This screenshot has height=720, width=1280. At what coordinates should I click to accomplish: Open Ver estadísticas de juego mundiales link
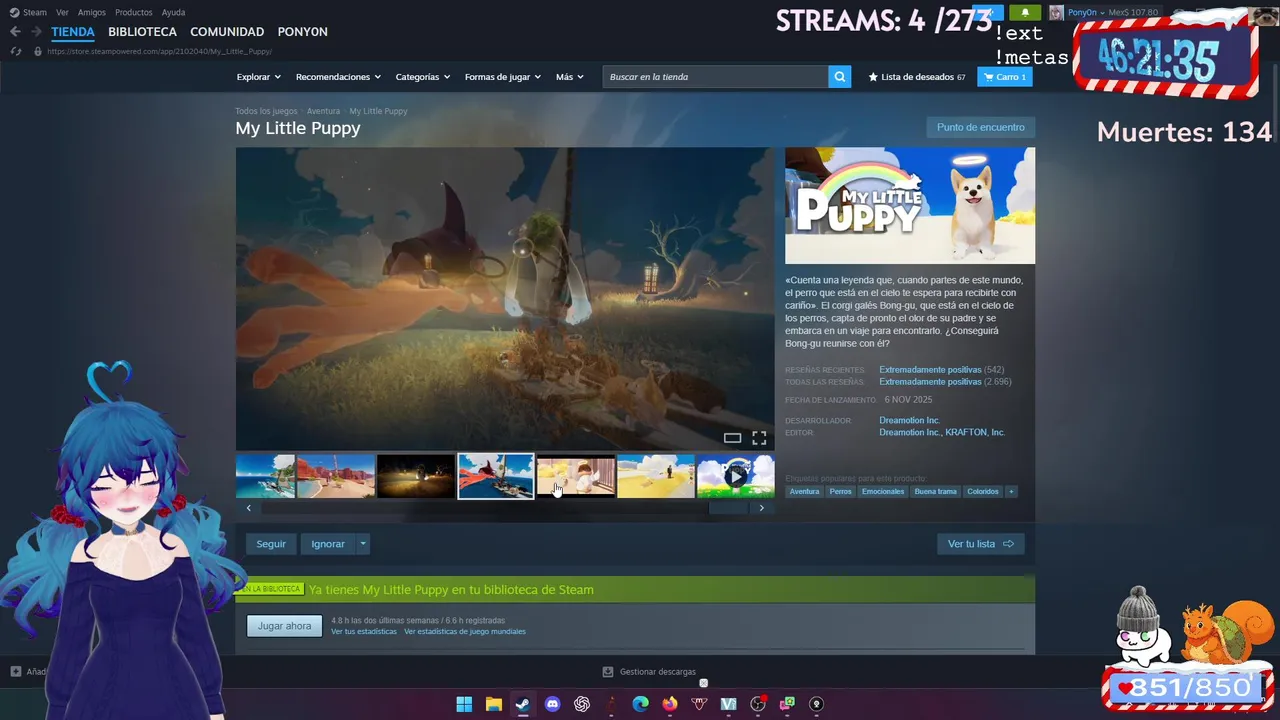pos(465,632)
